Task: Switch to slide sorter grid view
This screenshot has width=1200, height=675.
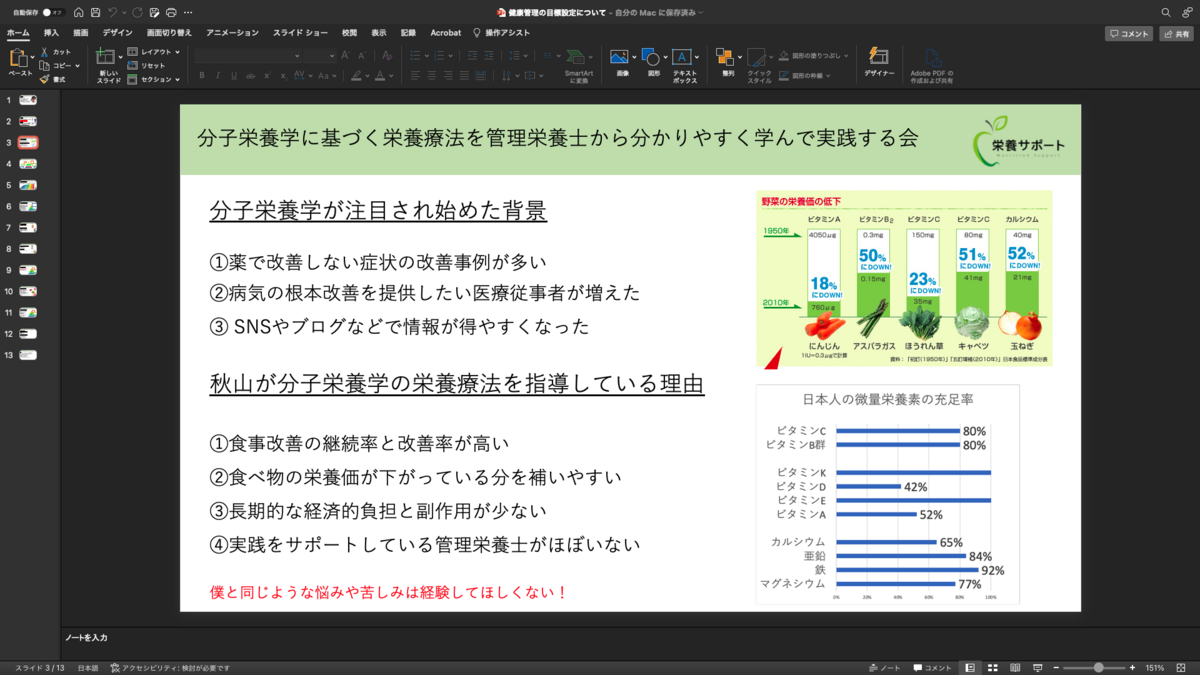Action: point(992,667)
